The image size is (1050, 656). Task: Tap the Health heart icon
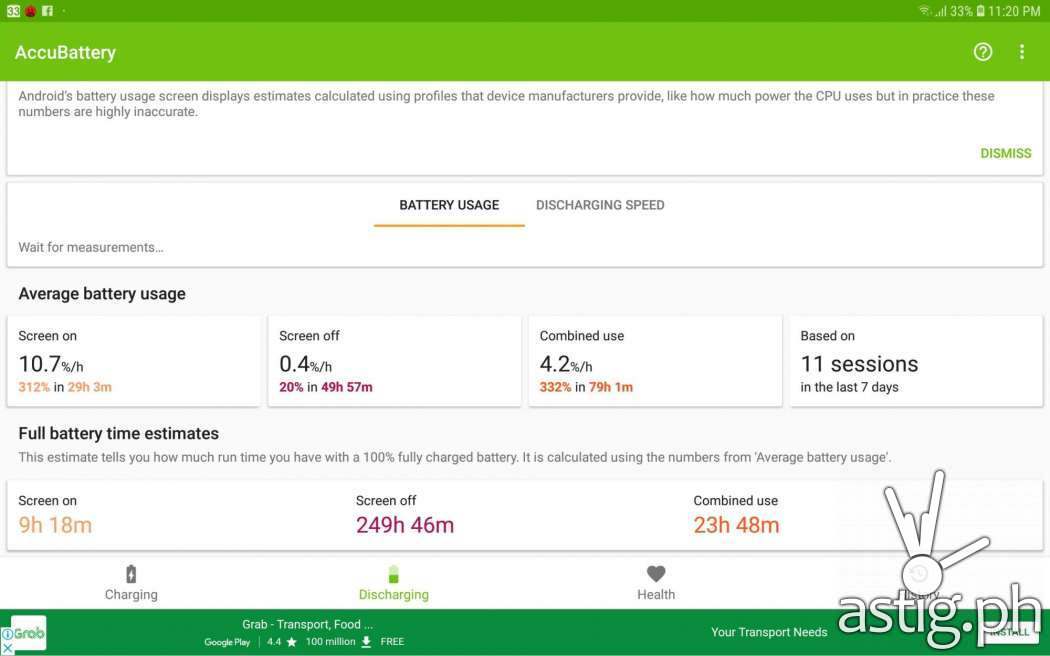click(656, 574)
